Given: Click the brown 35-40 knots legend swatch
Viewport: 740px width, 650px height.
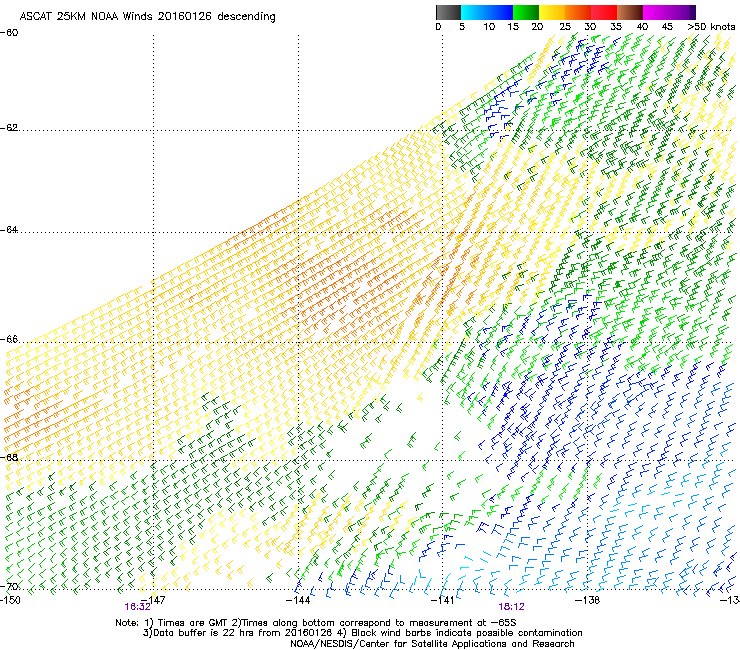Looking at the screenshot, I should click(630, 12).
